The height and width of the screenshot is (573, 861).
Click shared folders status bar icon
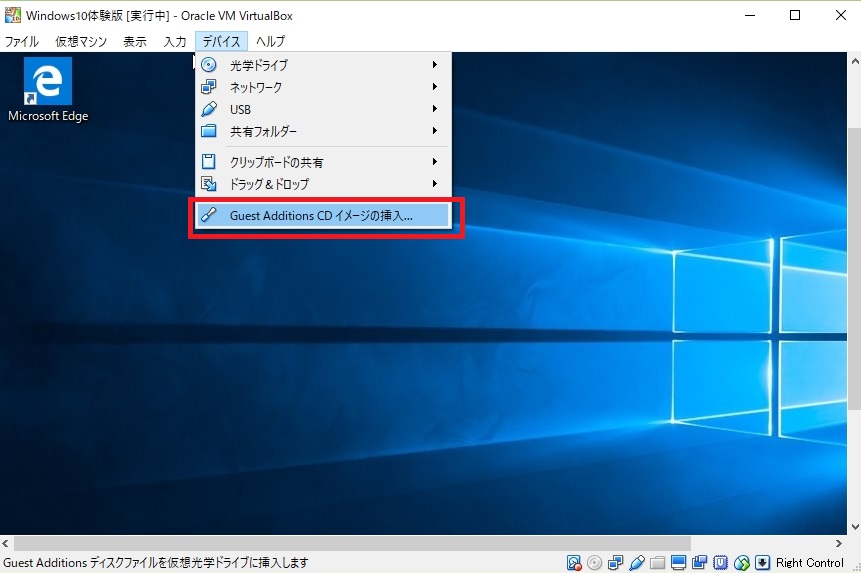657,563
